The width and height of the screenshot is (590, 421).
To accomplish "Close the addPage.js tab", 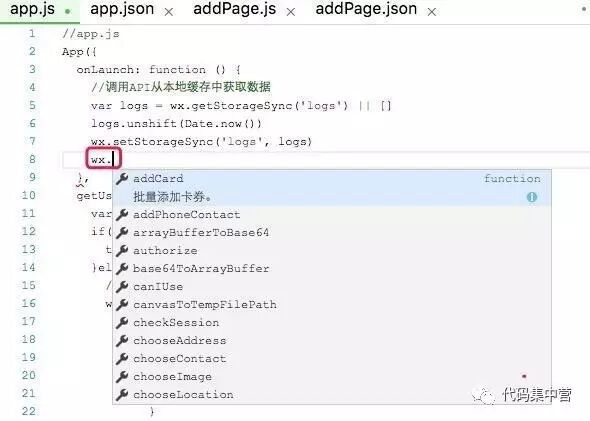I will [290, 12].
